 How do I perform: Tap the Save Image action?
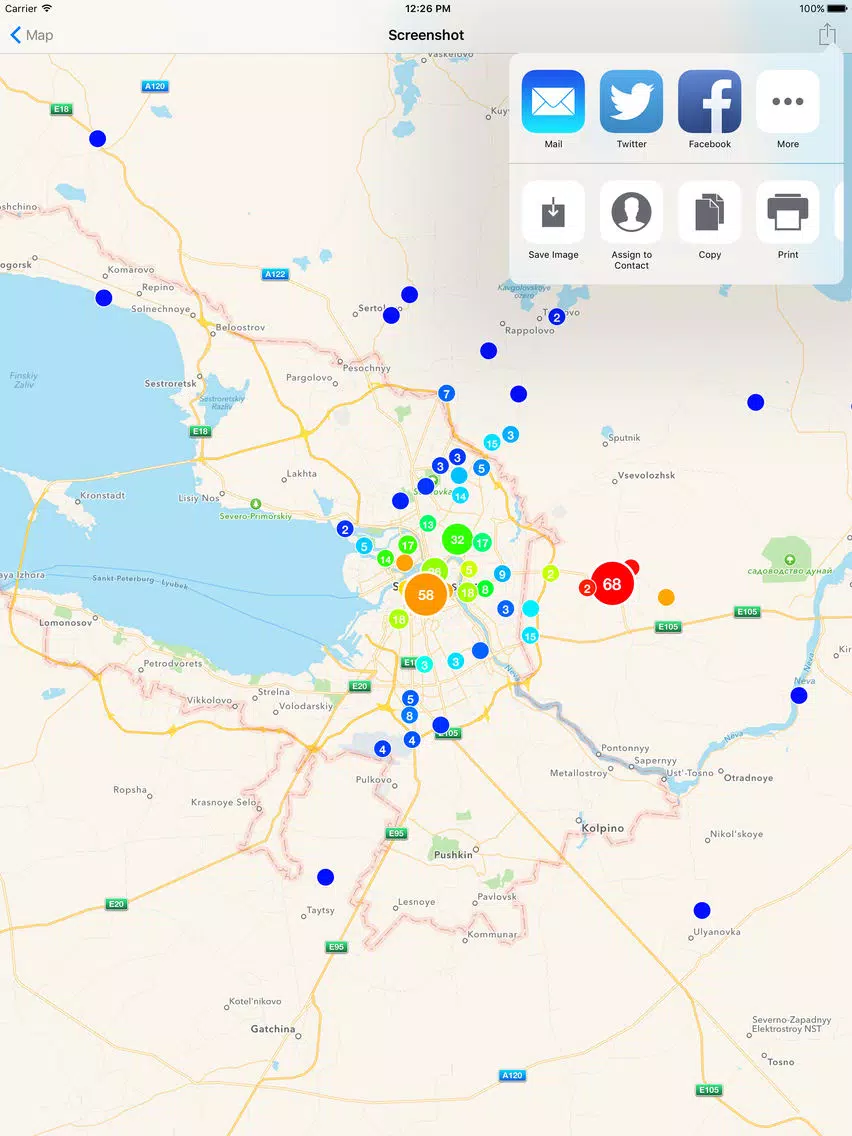point(553,212)
